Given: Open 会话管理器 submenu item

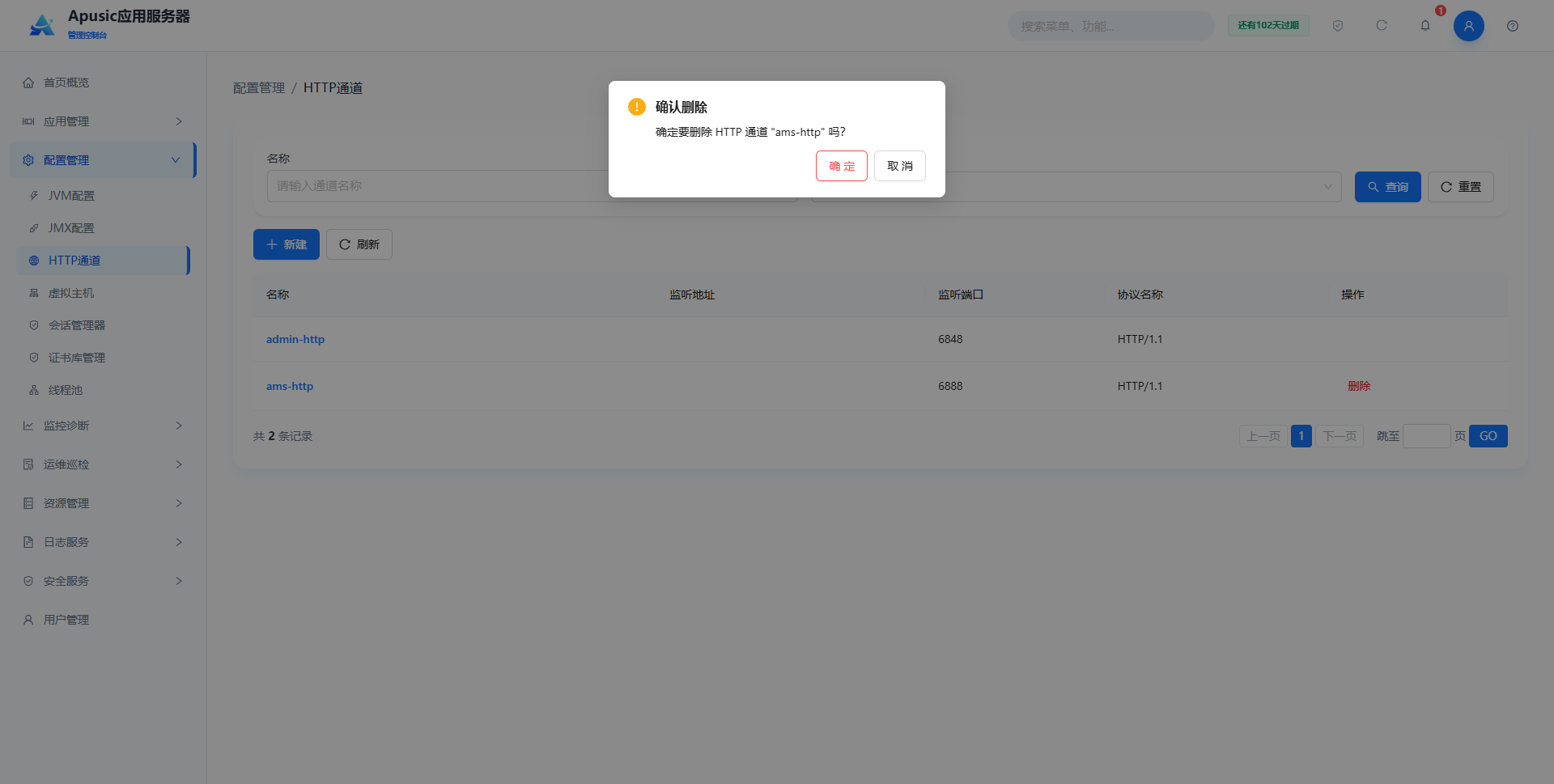Looking at the screenshot, I should (104, 325).
